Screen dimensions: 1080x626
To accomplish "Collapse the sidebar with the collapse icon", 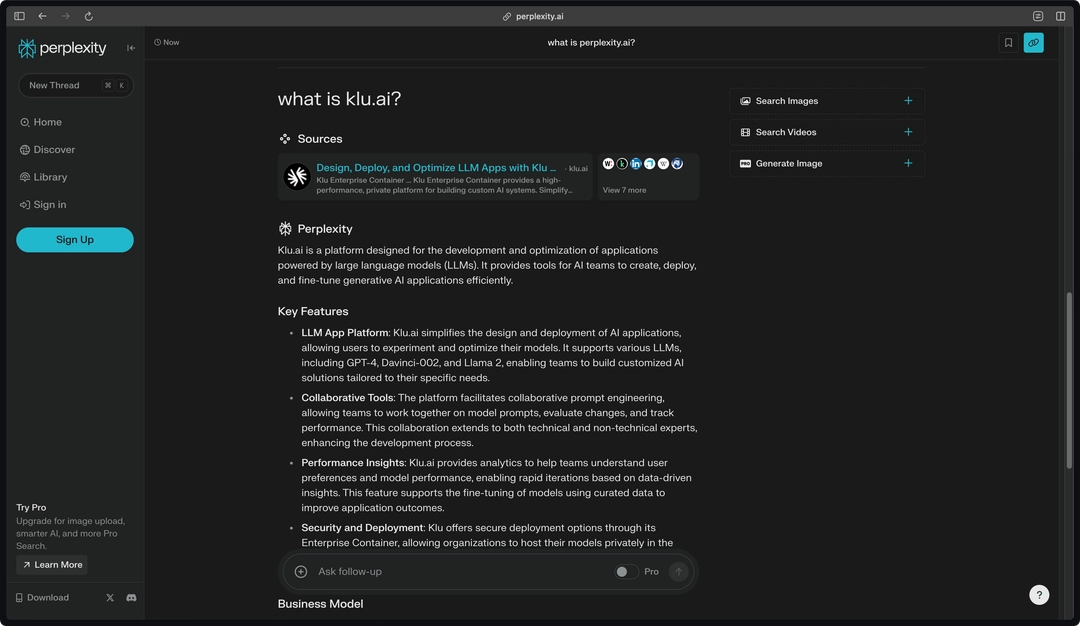I will click(x=130, y=47).
